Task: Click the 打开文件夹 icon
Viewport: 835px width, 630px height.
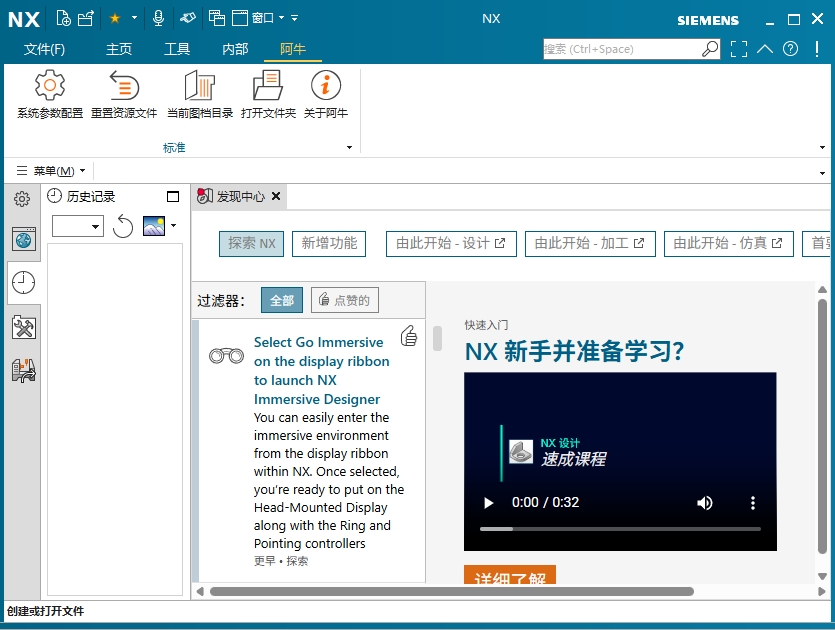Action: pyautogui.click(x=268, y=86)
